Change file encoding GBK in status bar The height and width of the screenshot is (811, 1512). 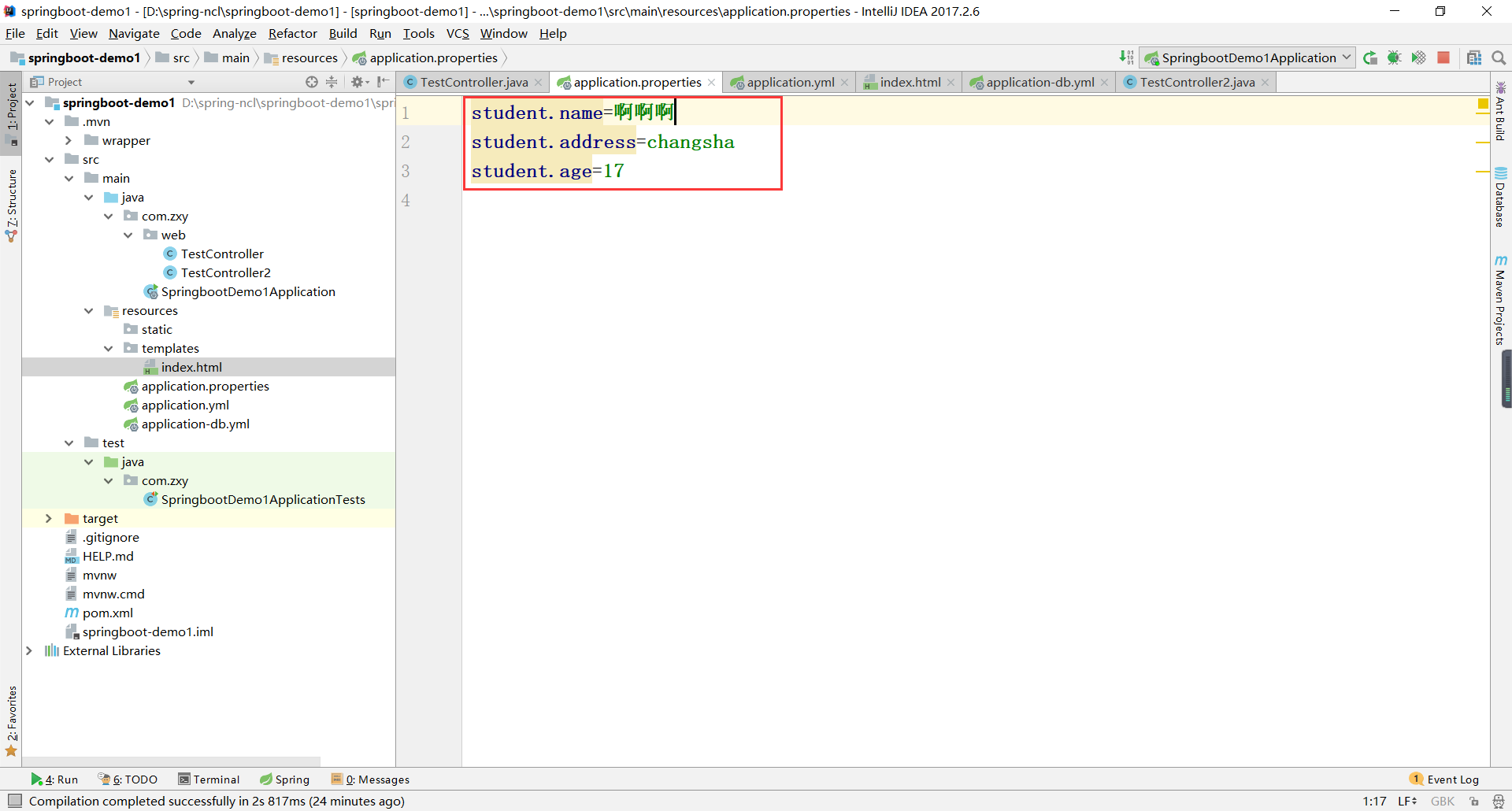[1443, 801]
